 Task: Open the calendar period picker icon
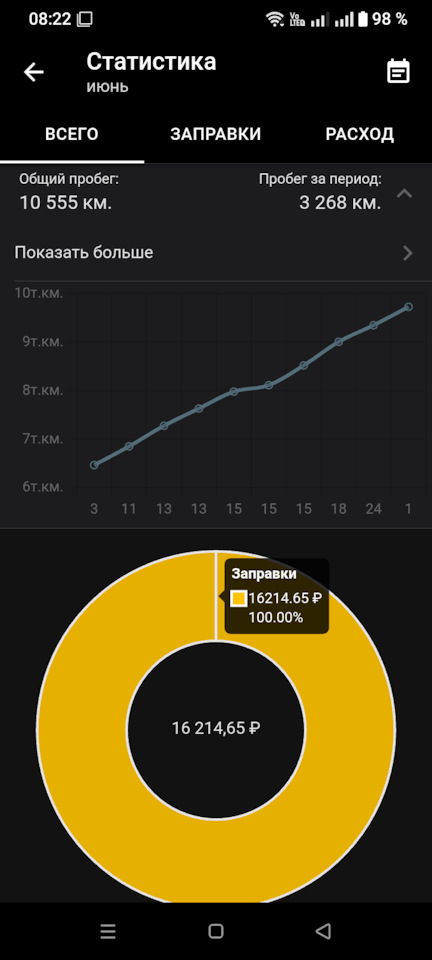tap(398, 72)
